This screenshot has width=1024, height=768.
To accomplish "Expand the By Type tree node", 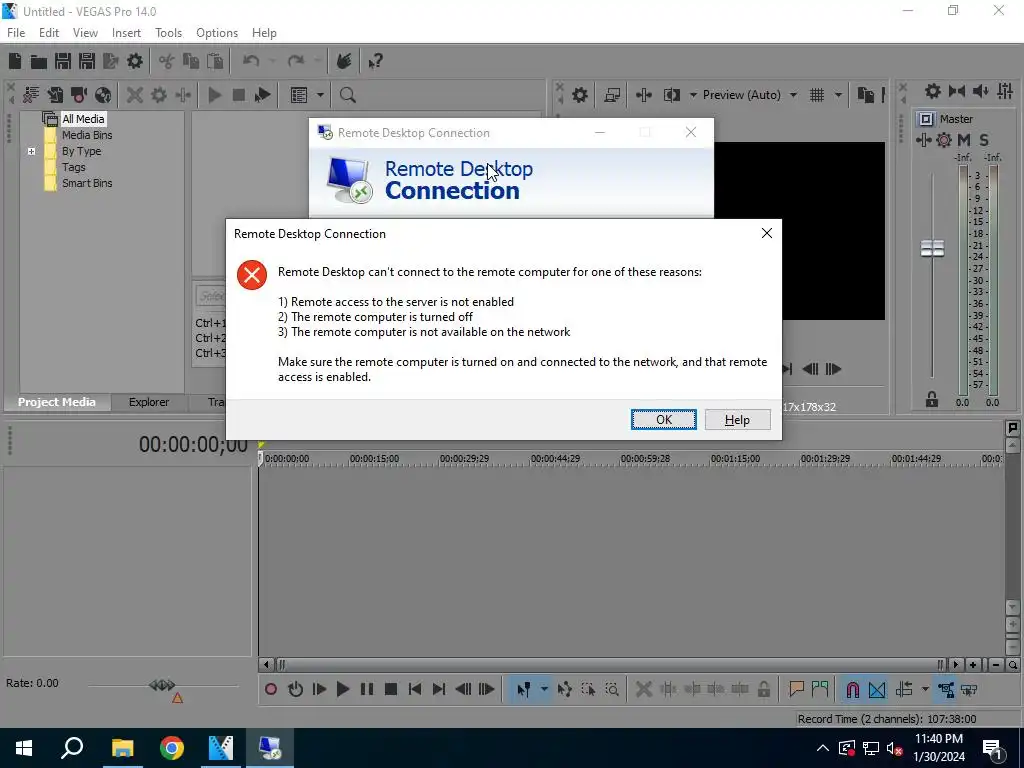I will coord(31,152).
